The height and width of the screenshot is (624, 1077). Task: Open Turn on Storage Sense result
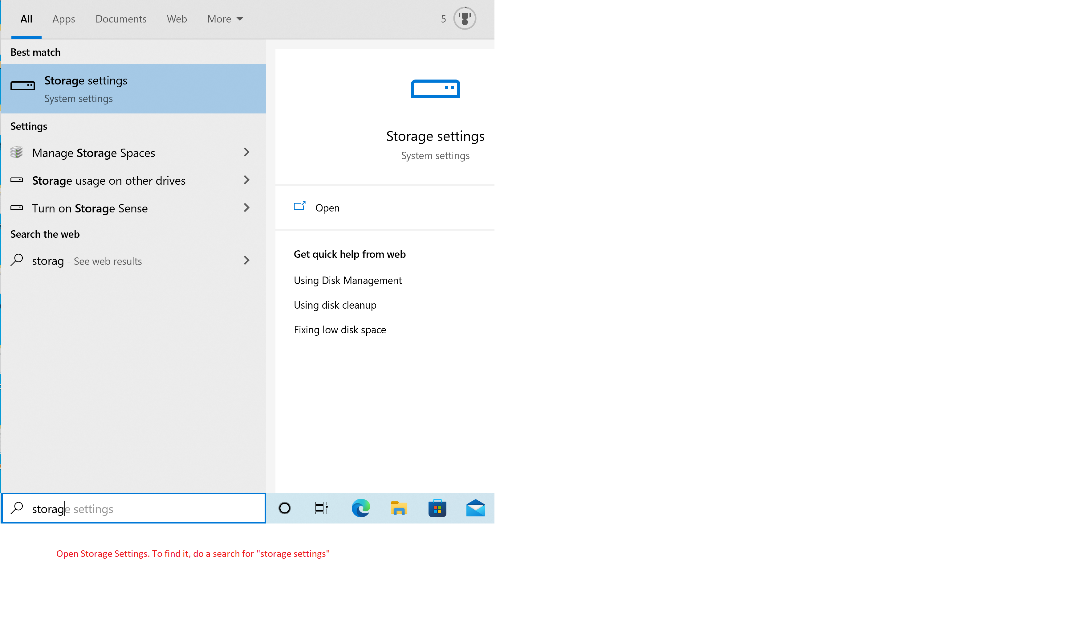click(x=133, y=208)
